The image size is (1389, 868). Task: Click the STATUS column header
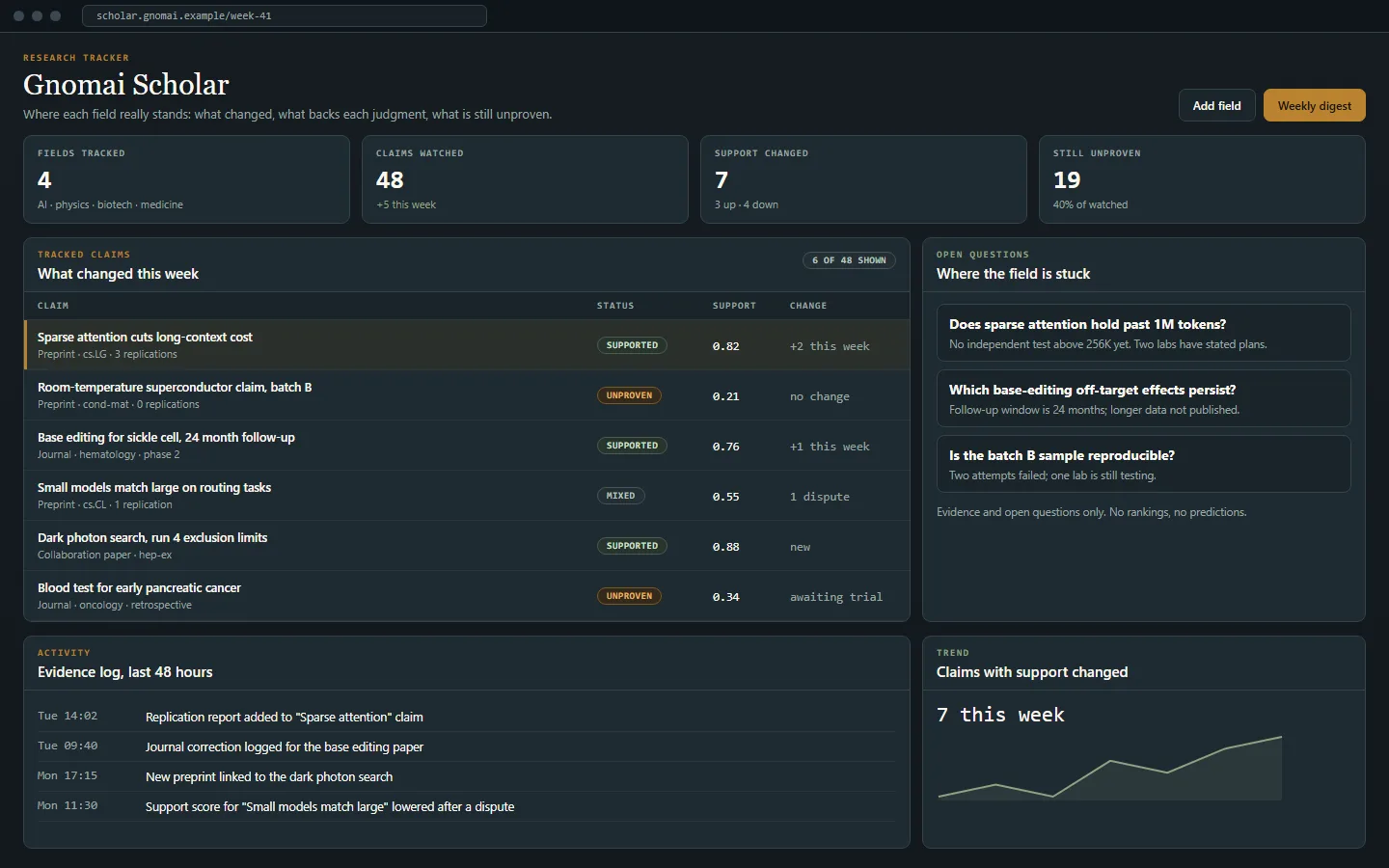point(615,306)
